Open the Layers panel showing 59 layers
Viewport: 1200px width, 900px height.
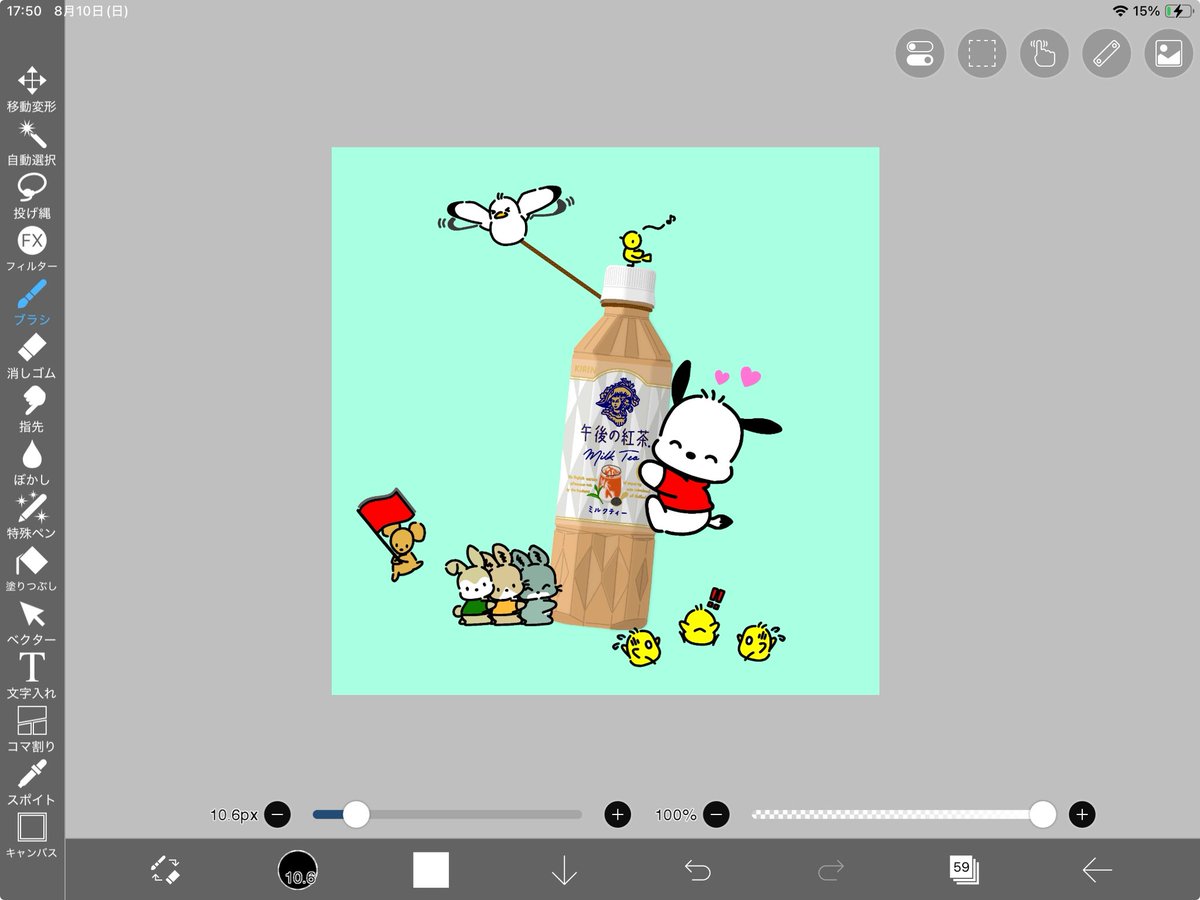[x=966, y=868]
